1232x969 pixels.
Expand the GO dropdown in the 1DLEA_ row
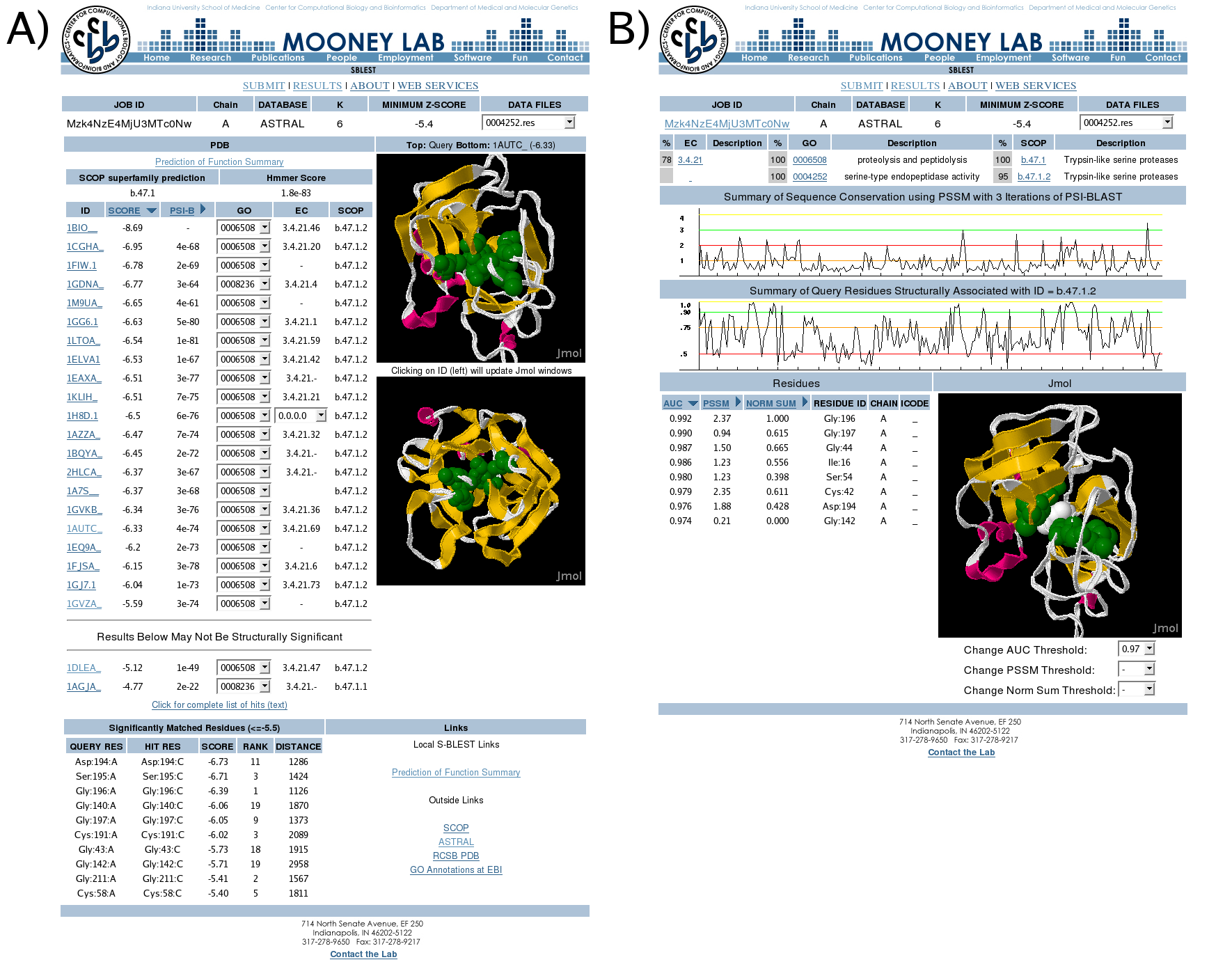[244, 668]
